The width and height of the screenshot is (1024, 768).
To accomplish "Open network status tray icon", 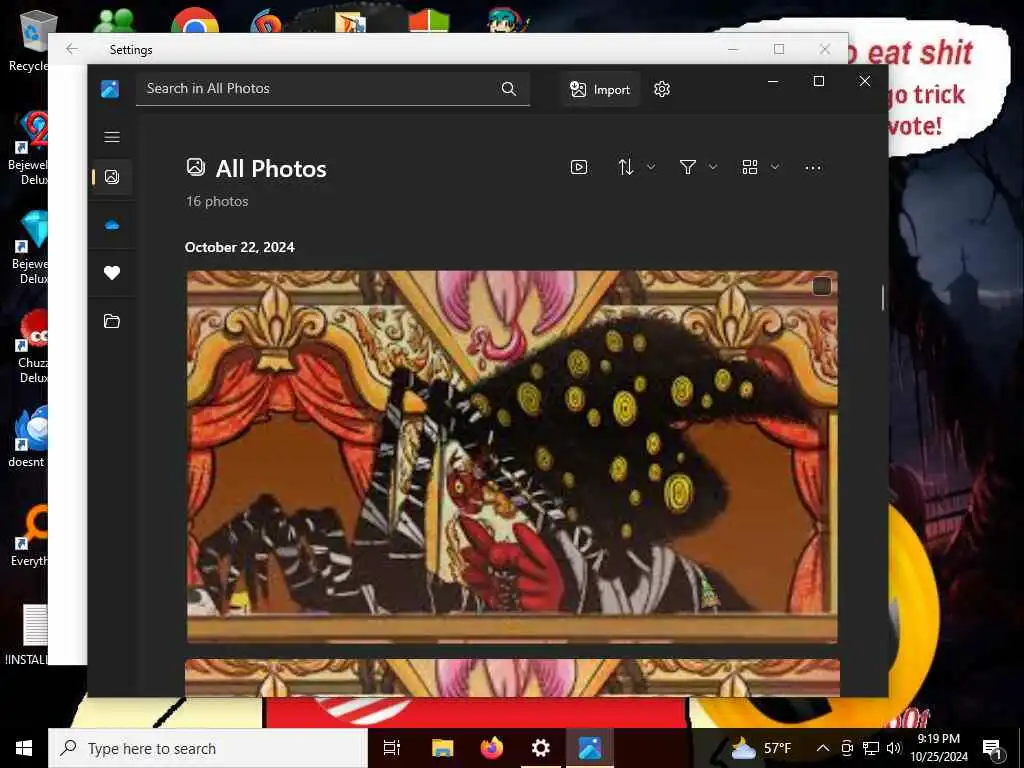I will click(871, 748).
